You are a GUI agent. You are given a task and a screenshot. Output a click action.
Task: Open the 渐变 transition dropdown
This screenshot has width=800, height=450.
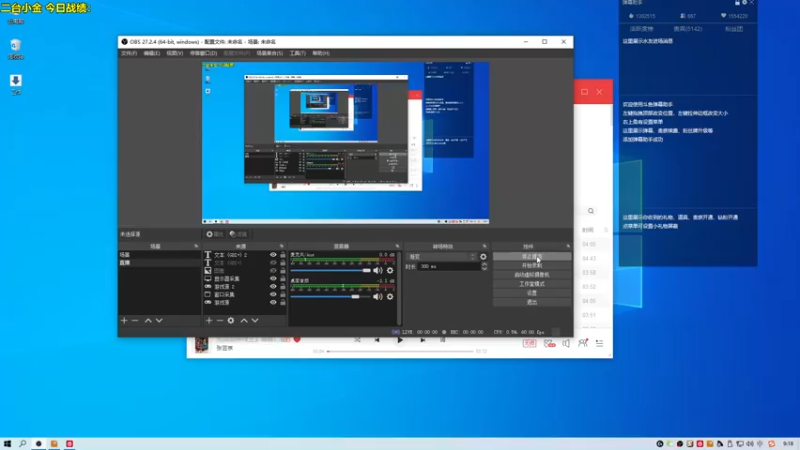point(442,257)
